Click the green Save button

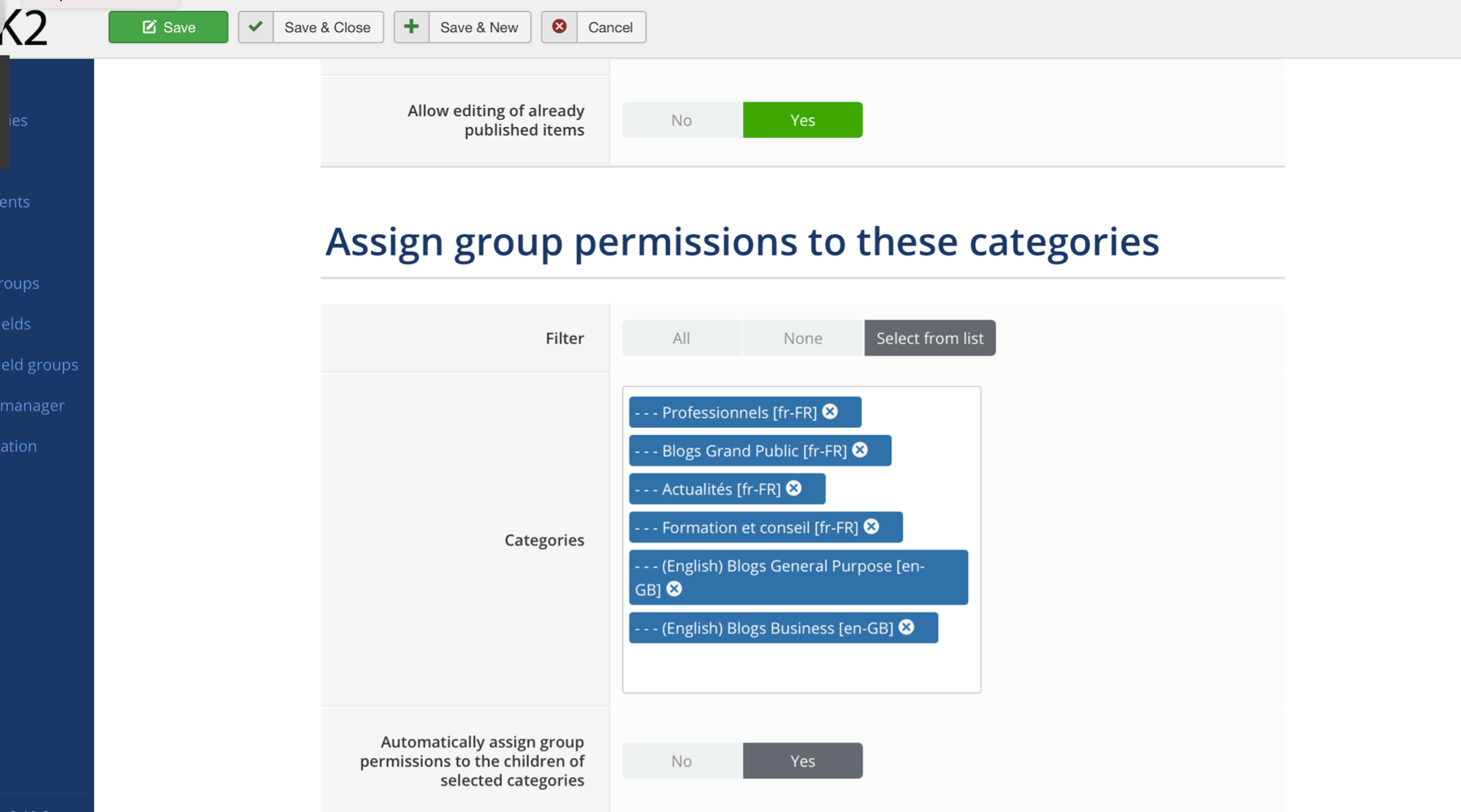point(168,27)
